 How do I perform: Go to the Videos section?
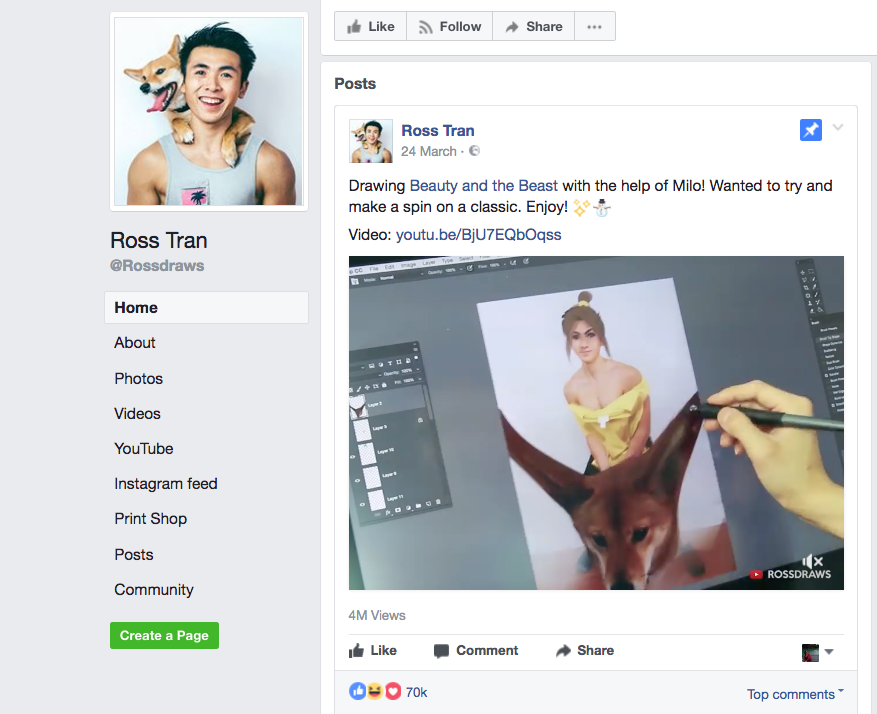pos(137,414)
